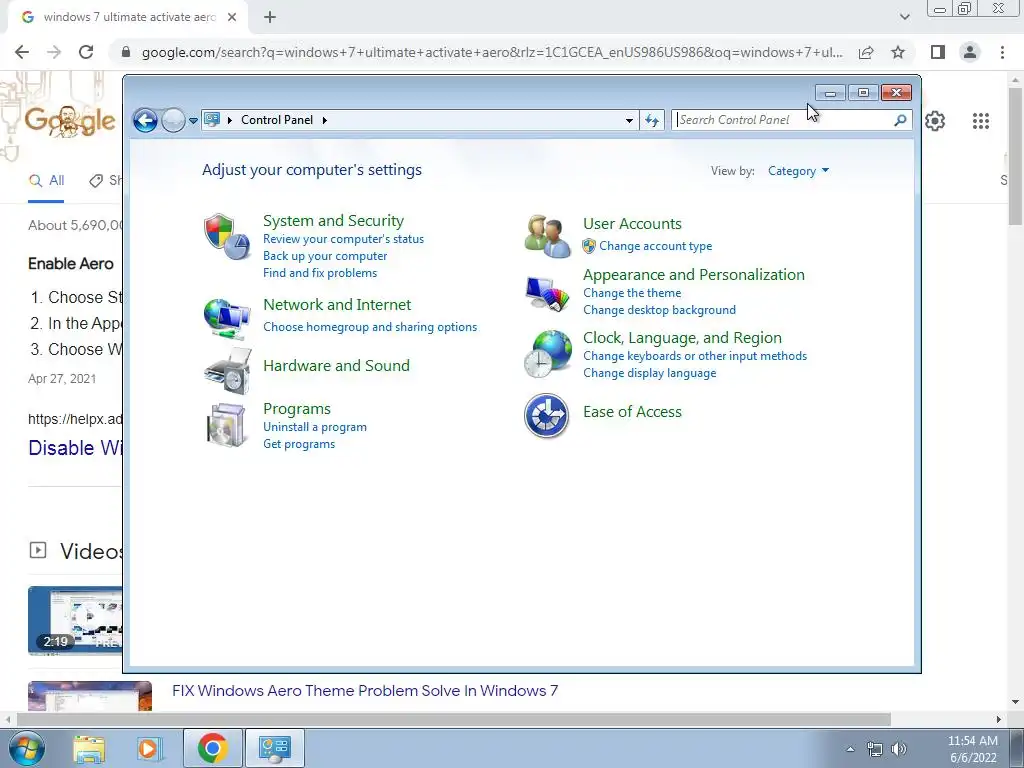Refresh the Control Panel address bar
The height and width of the screenshot is (768, 1024).
point(652,120)
